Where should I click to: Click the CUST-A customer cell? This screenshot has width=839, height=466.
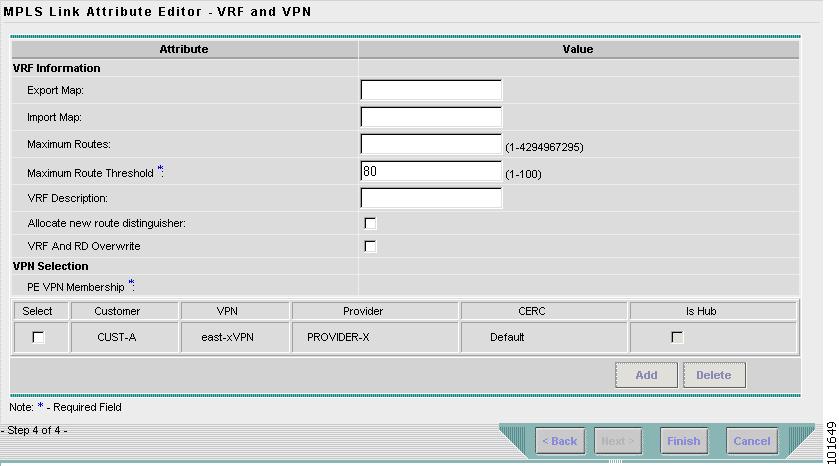[124, 337]
